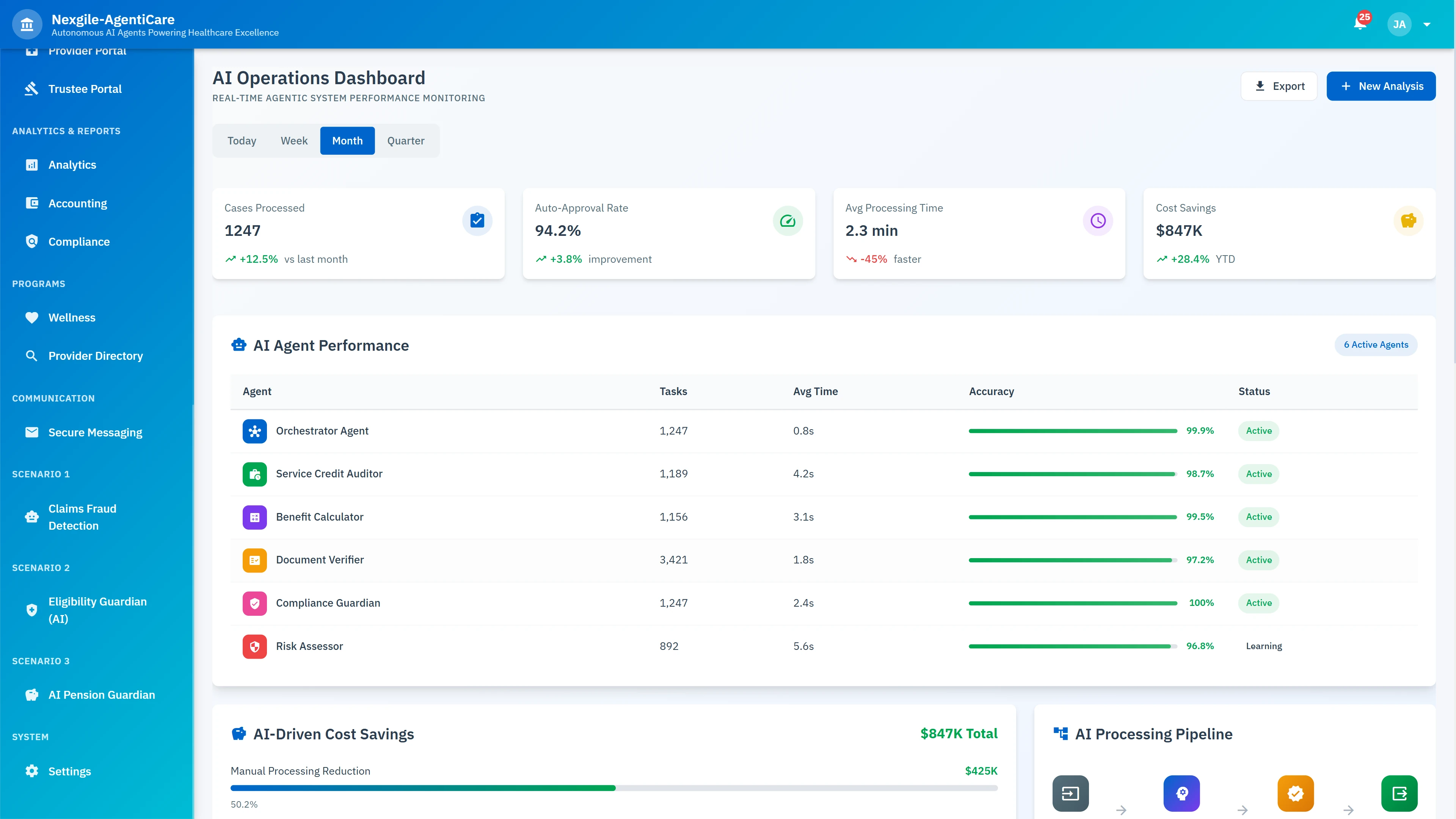Select the Orchestrator Agent icon

tap(255, 431)
